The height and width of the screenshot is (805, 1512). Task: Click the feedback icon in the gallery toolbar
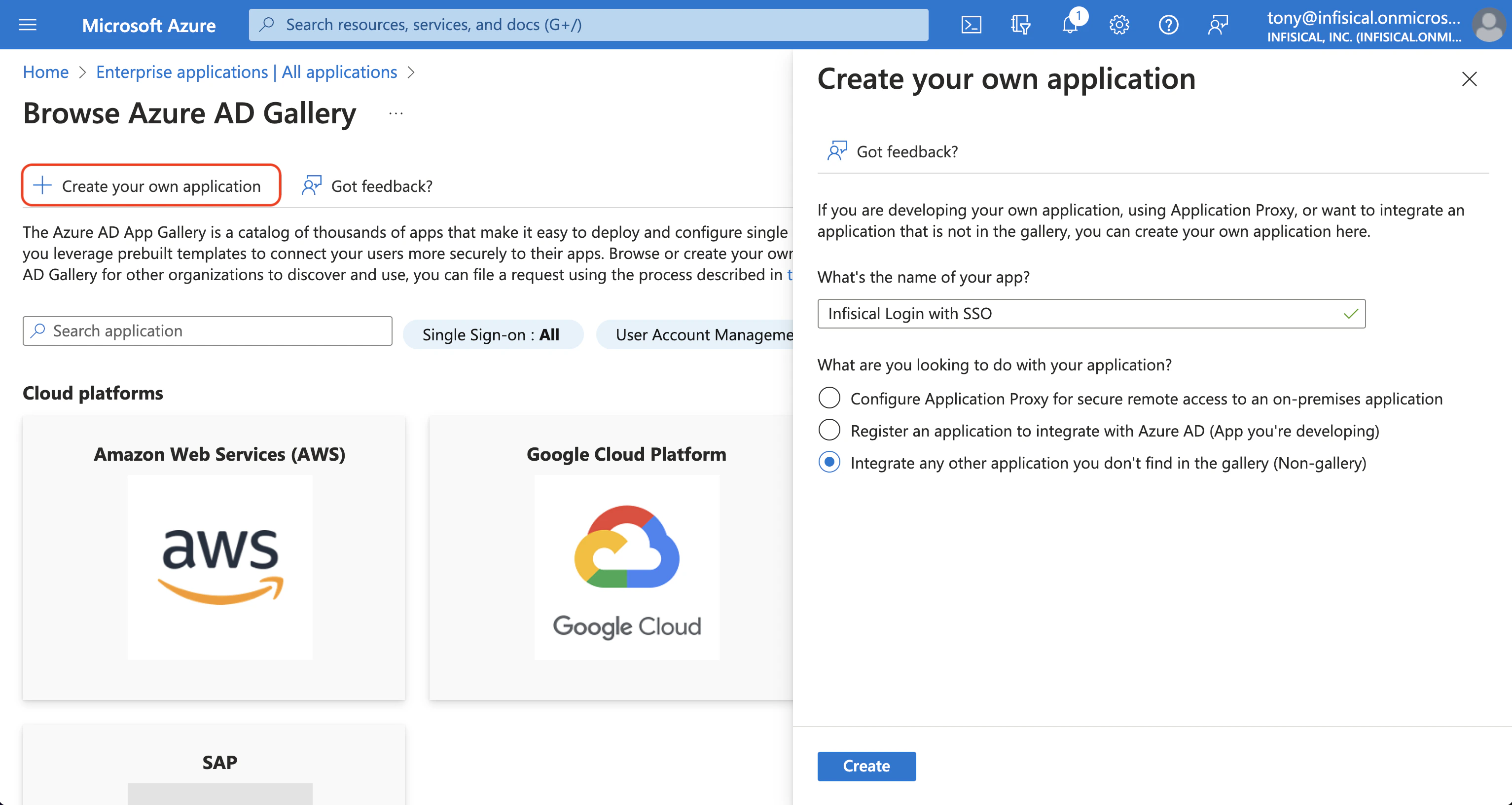pos(311,185)
